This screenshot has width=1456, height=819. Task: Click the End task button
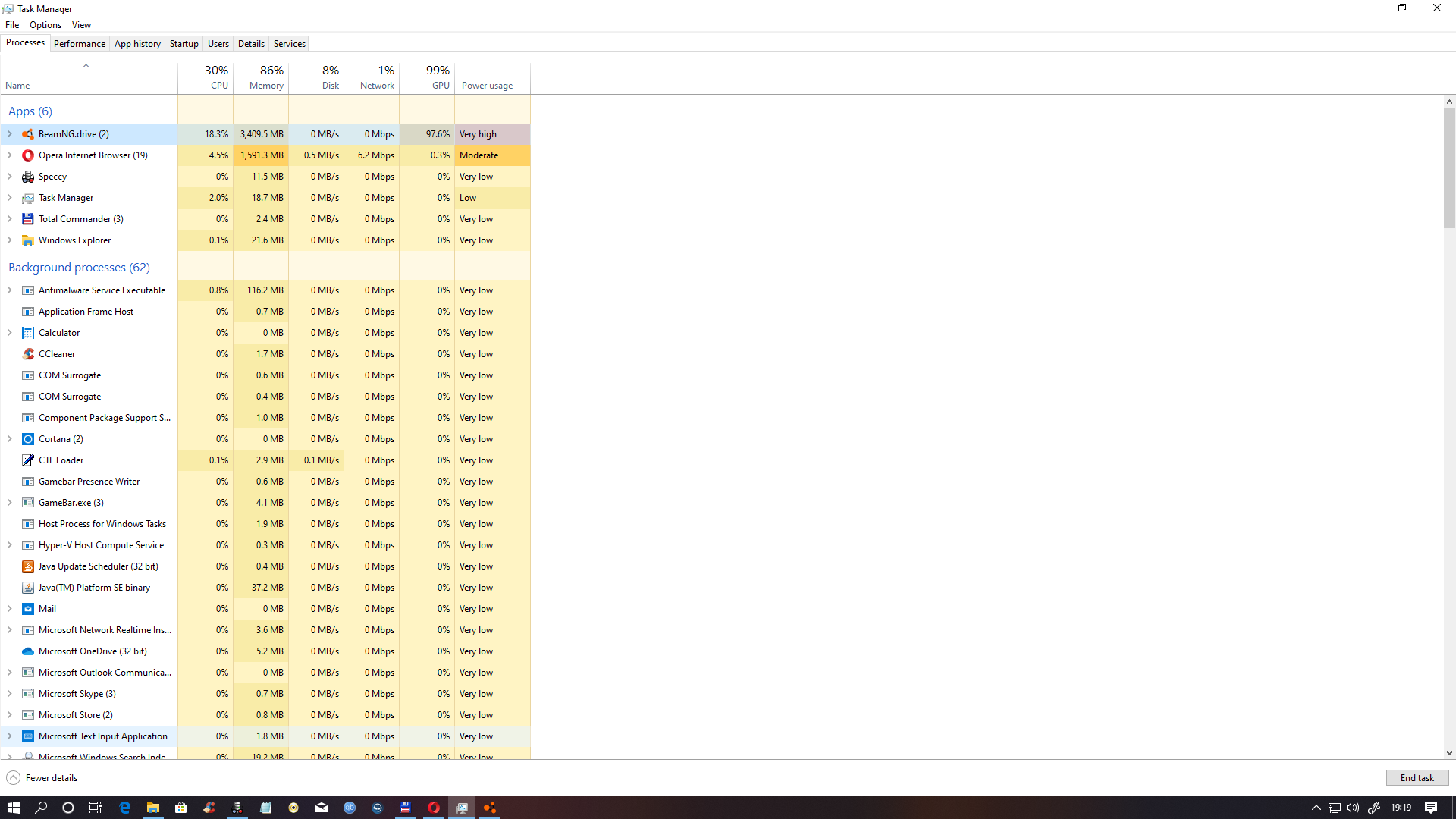tap(1417, 778)
